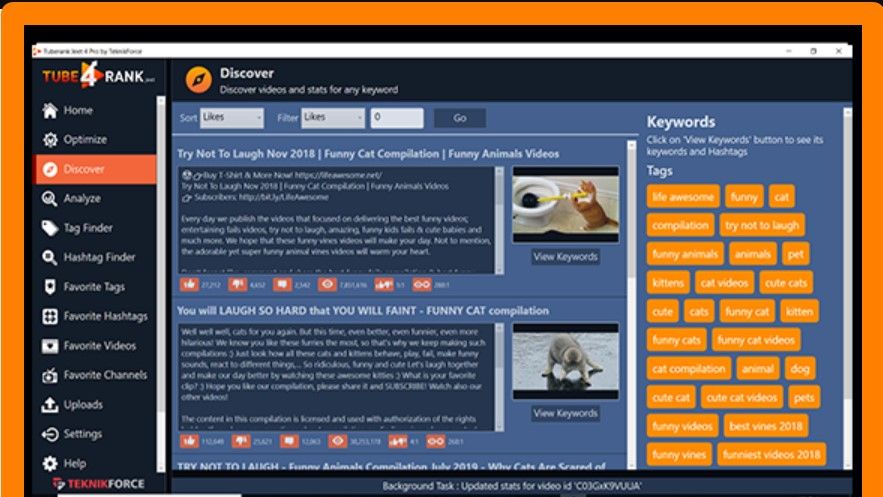Screen dimensions: 883x497
Task: Click the thumbs-up likes icon of first video
Action: (x=189, y=284)
